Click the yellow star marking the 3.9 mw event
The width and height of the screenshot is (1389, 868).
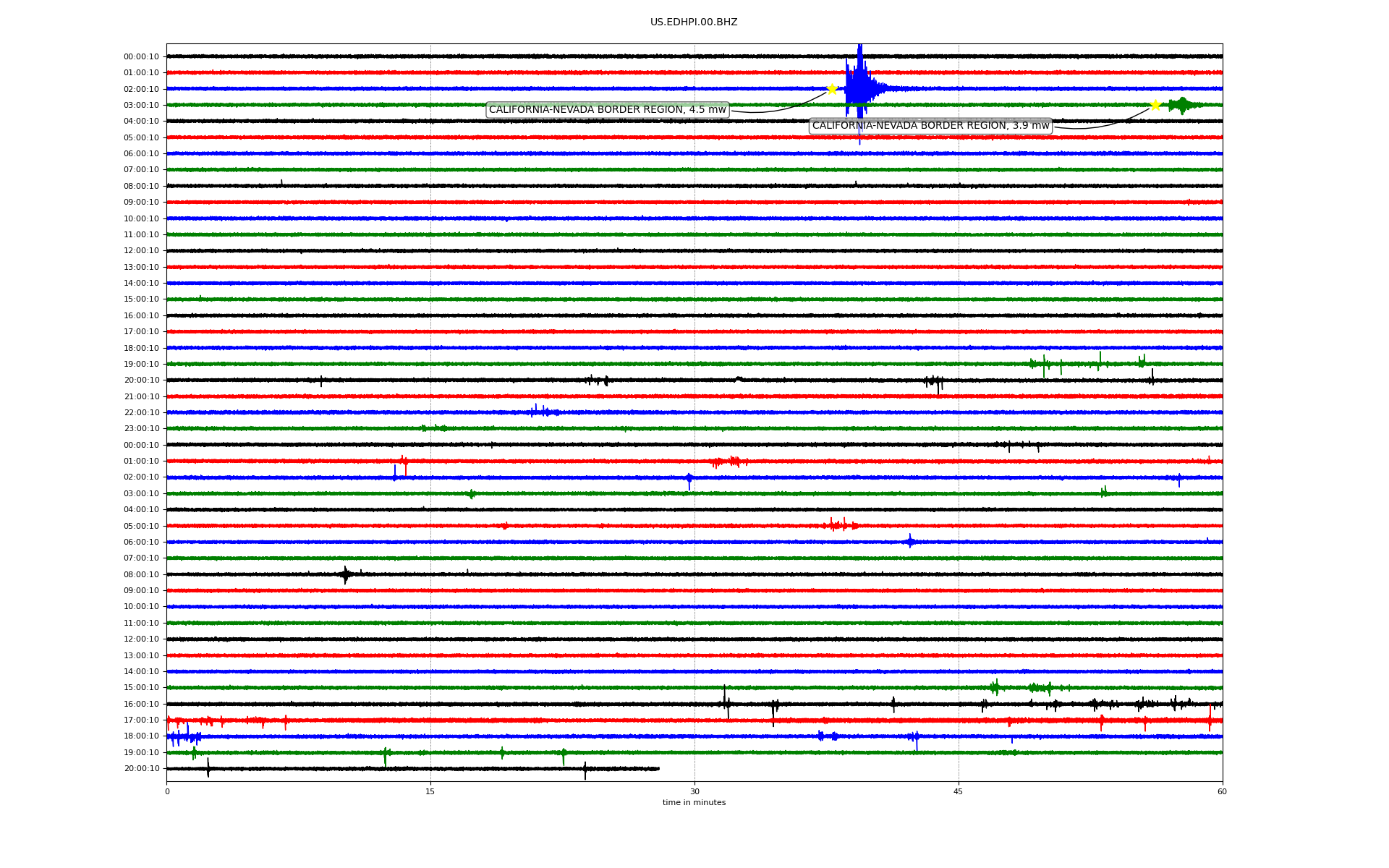tap(1155, 105)
